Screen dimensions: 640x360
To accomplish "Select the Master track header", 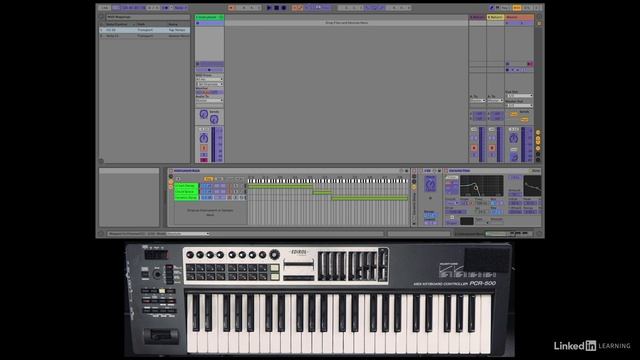I will 519,18.
